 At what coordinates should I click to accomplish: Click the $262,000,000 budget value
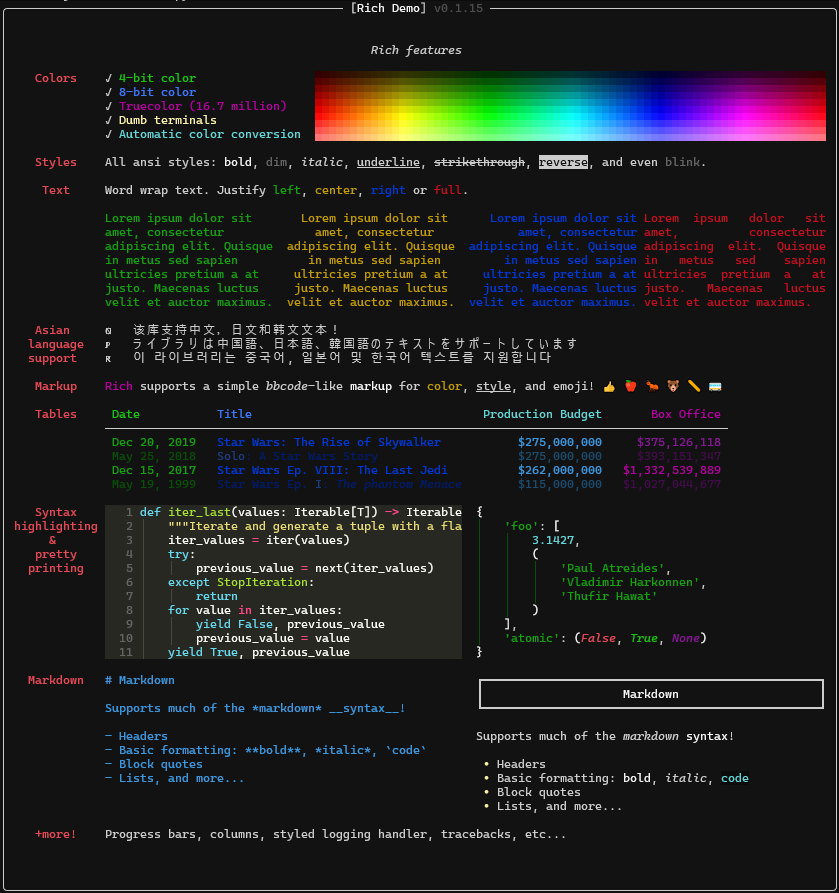(560, 470)
